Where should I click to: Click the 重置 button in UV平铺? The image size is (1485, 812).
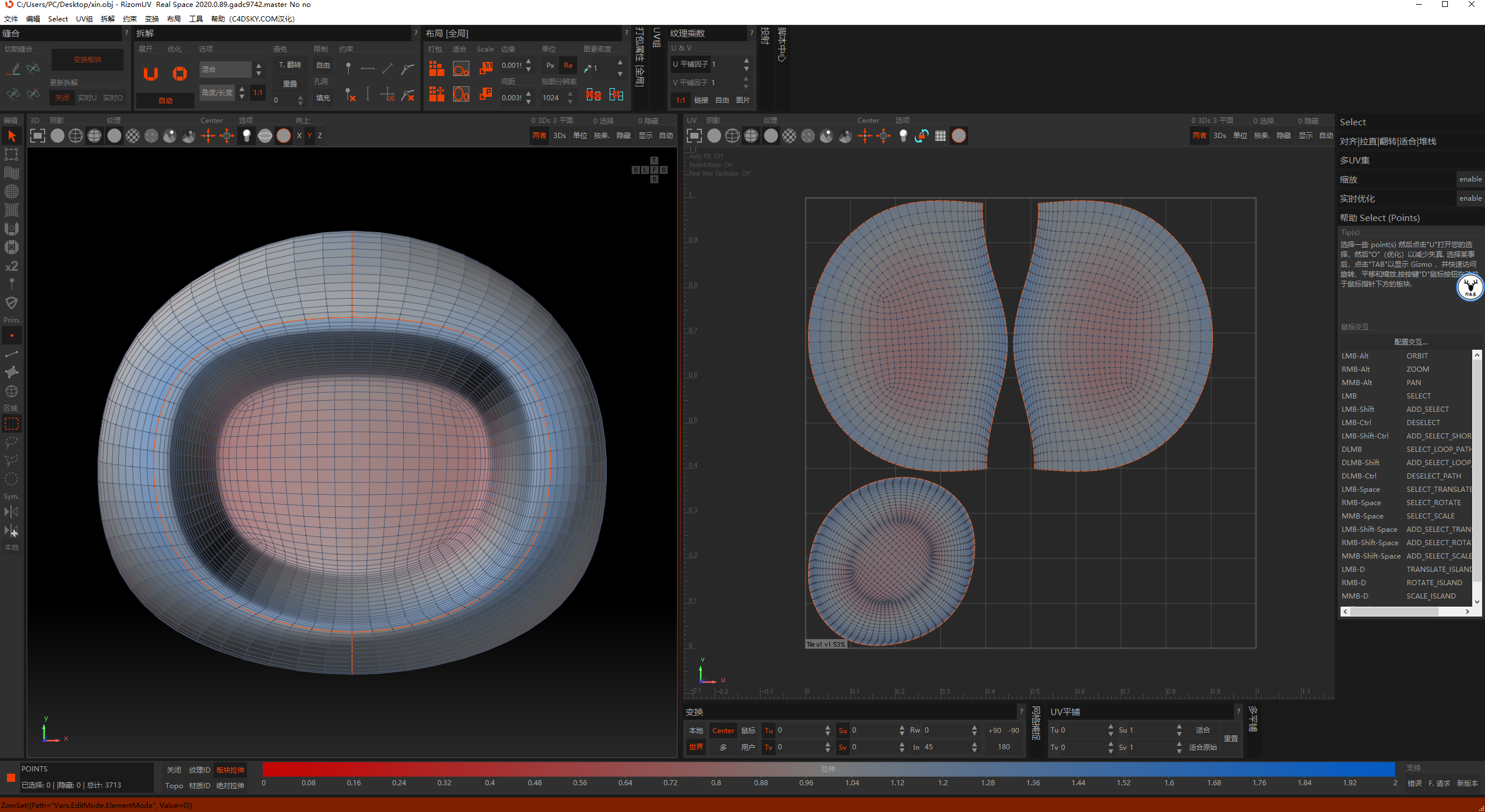[x=1231, y=738]
